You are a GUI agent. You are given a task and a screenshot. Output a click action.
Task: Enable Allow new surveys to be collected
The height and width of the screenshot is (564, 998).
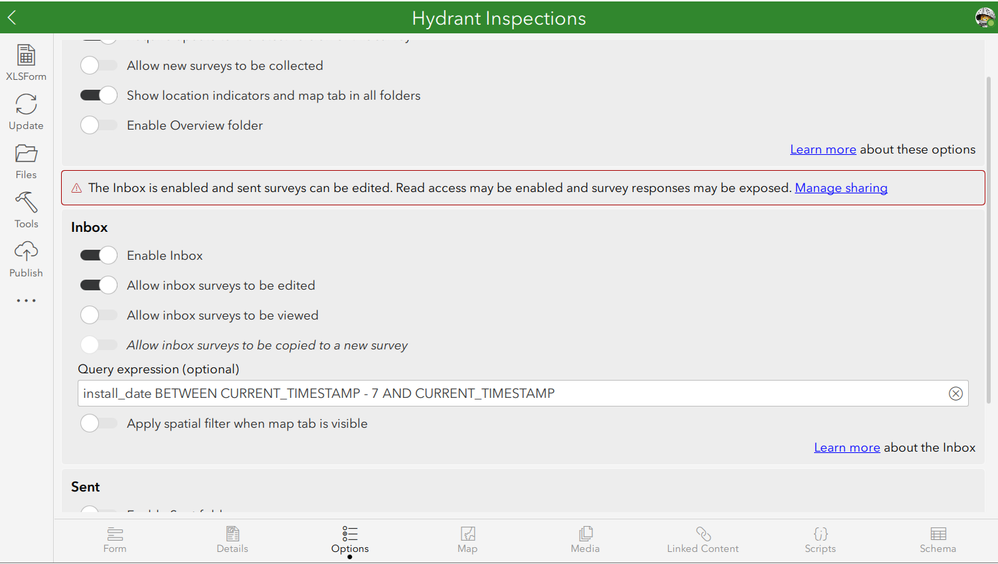coord(98,66)
